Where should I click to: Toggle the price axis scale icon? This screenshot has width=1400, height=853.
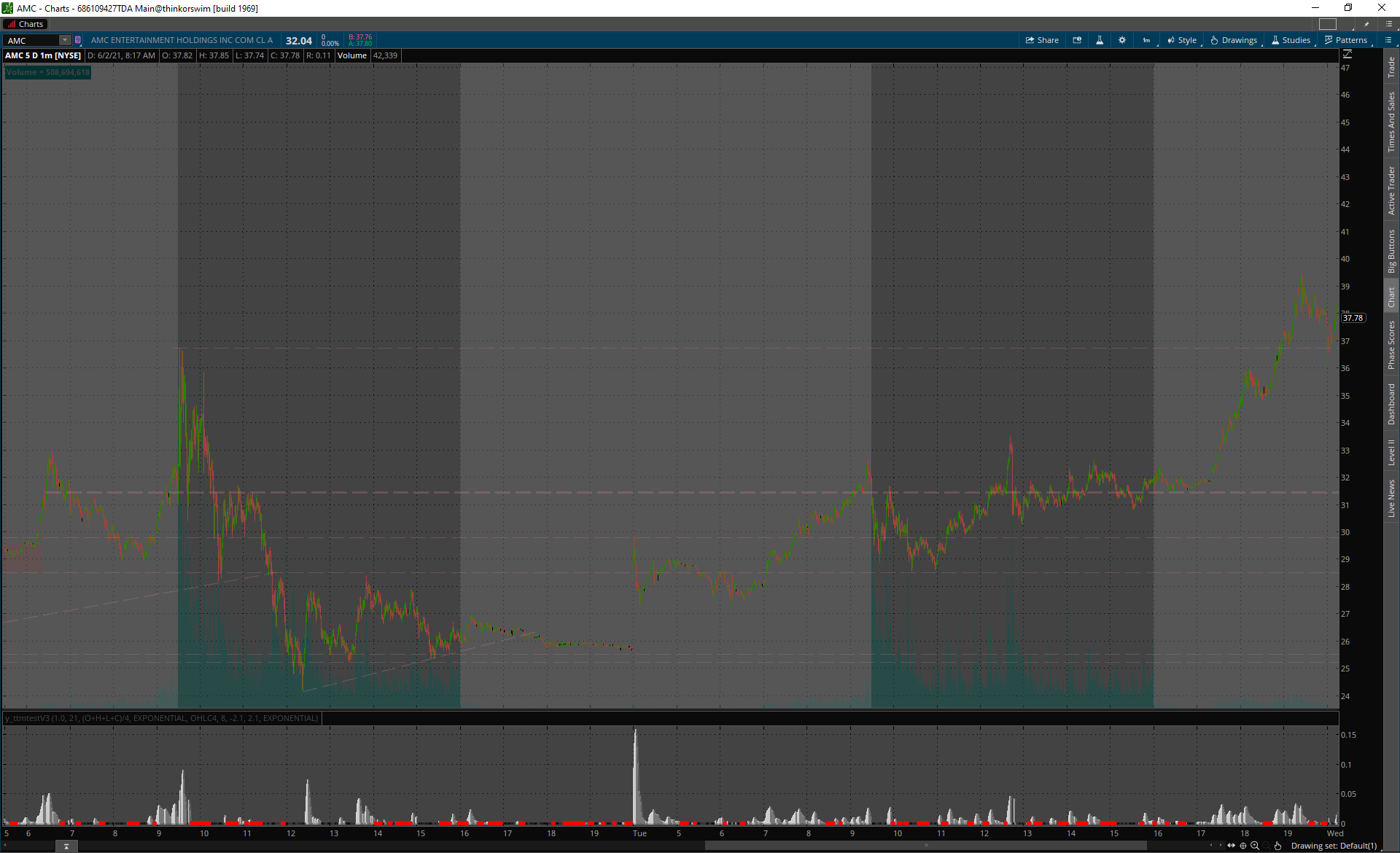[1347, 55]
